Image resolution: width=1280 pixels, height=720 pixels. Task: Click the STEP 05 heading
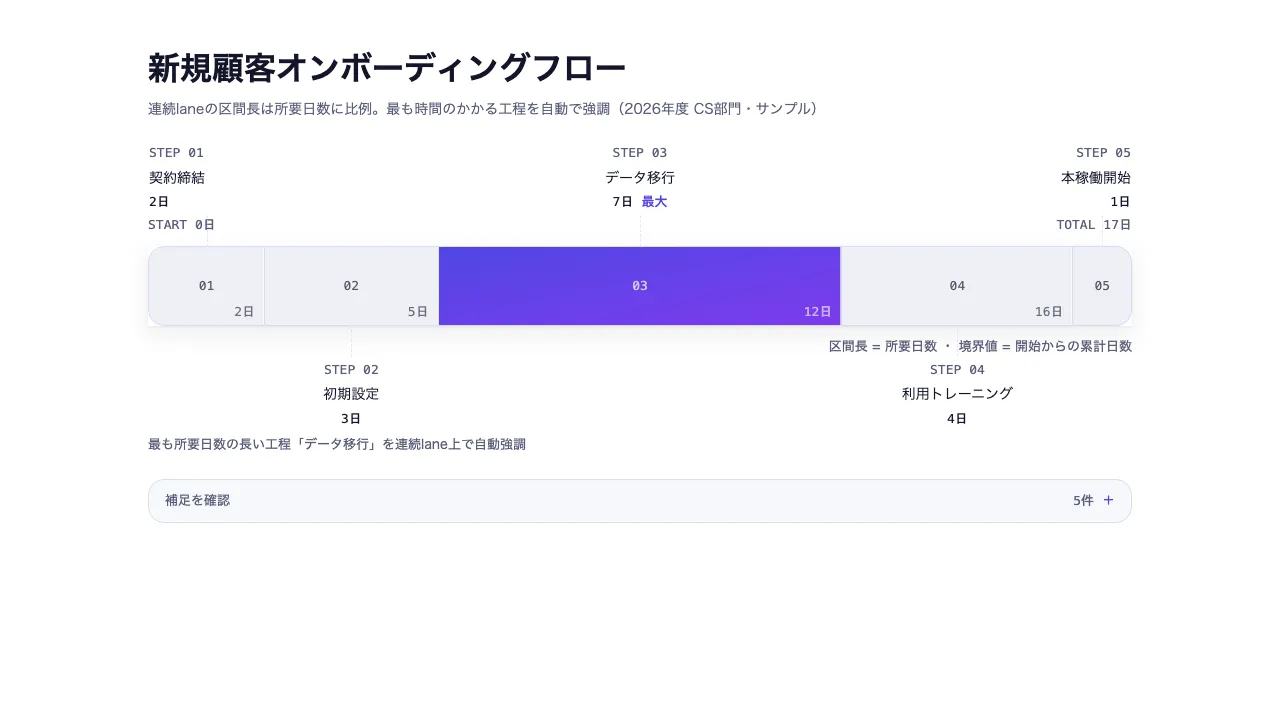coord(1103,153)
